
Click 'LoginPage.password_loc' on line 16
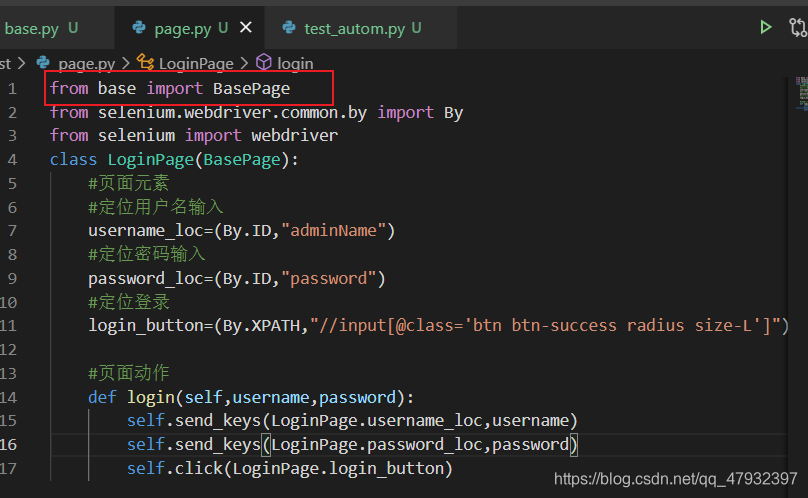(377, 444)
